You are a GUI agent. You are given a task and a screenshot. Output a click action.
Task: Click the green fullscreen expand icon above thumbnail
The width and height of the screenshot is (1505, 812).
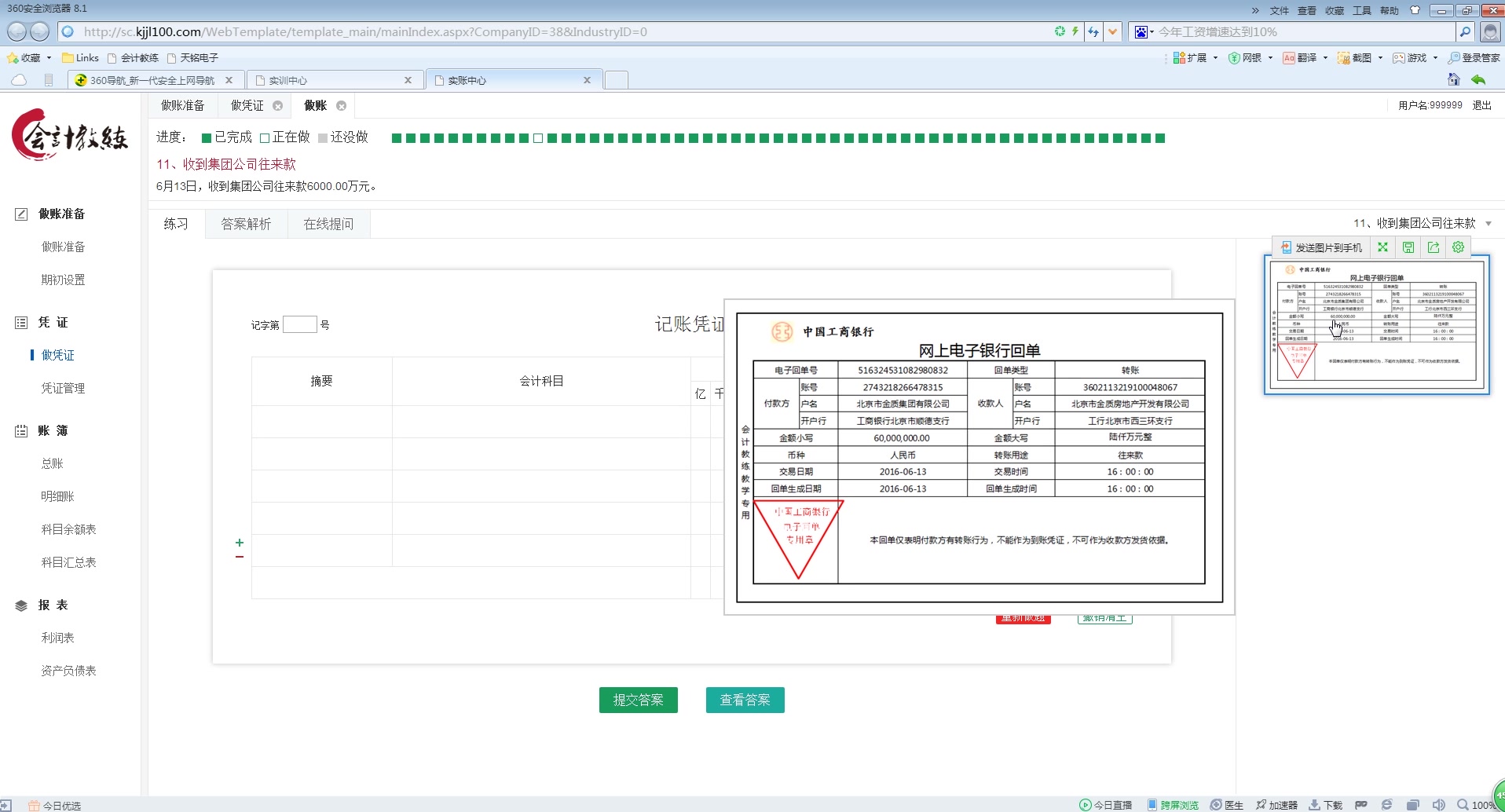(1382, 247)
